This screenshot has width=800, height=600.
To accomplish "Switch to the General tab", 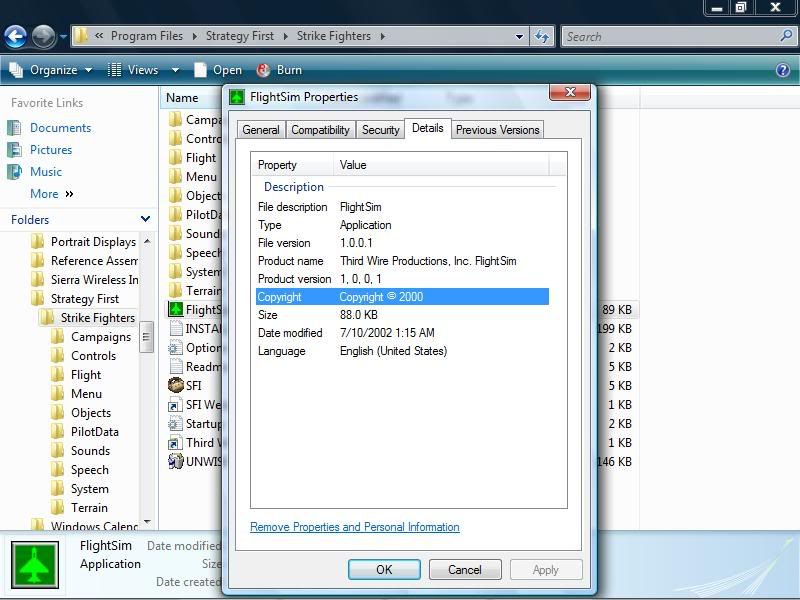I will coord(261,130).
